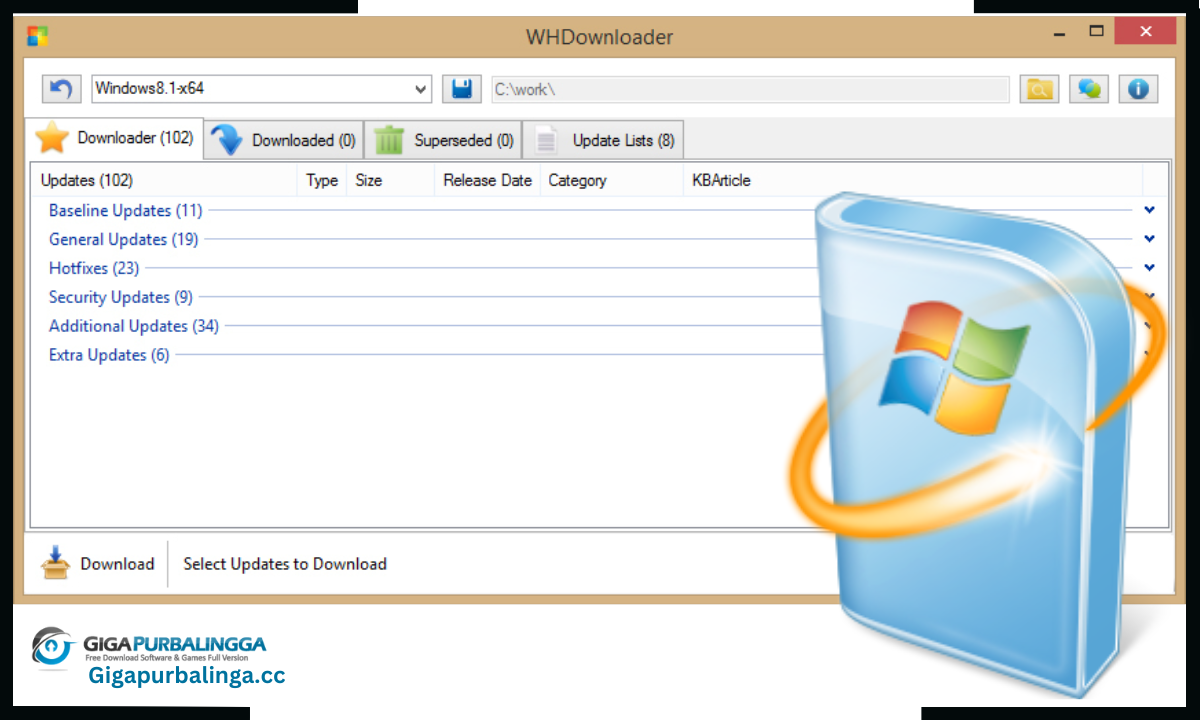
Task: Click the chat bubbles icon
Action: (x=1089, y=88)
